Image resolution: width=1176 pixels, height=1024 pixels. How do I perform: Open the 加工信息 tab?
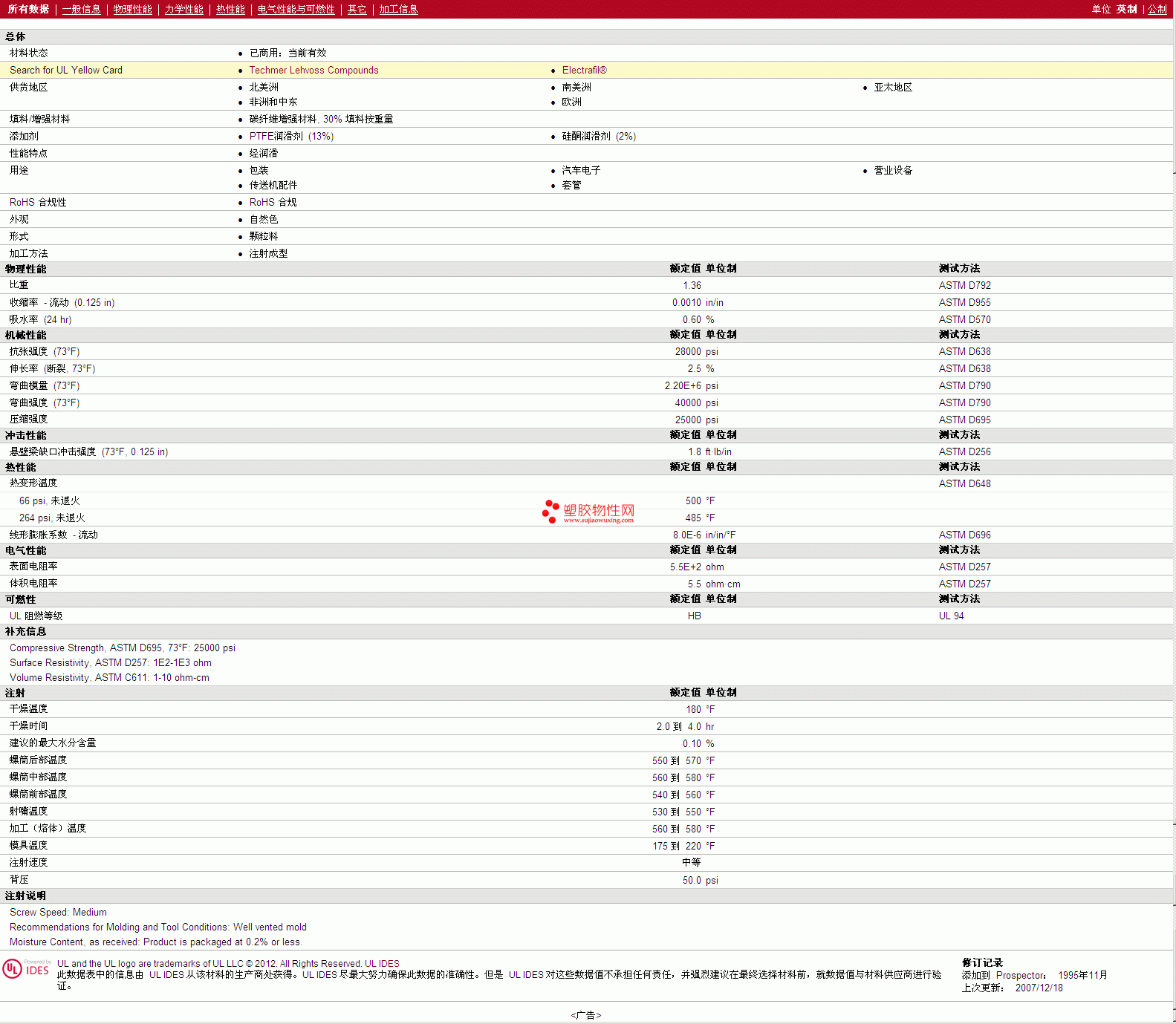click(x=398, y=9)
